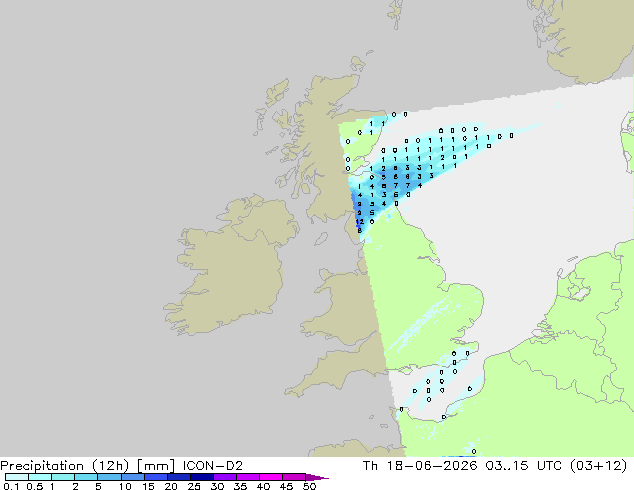The image size is (634, 490).
Task: Click the '03..15 UTC' time range text
Action: 524,466
